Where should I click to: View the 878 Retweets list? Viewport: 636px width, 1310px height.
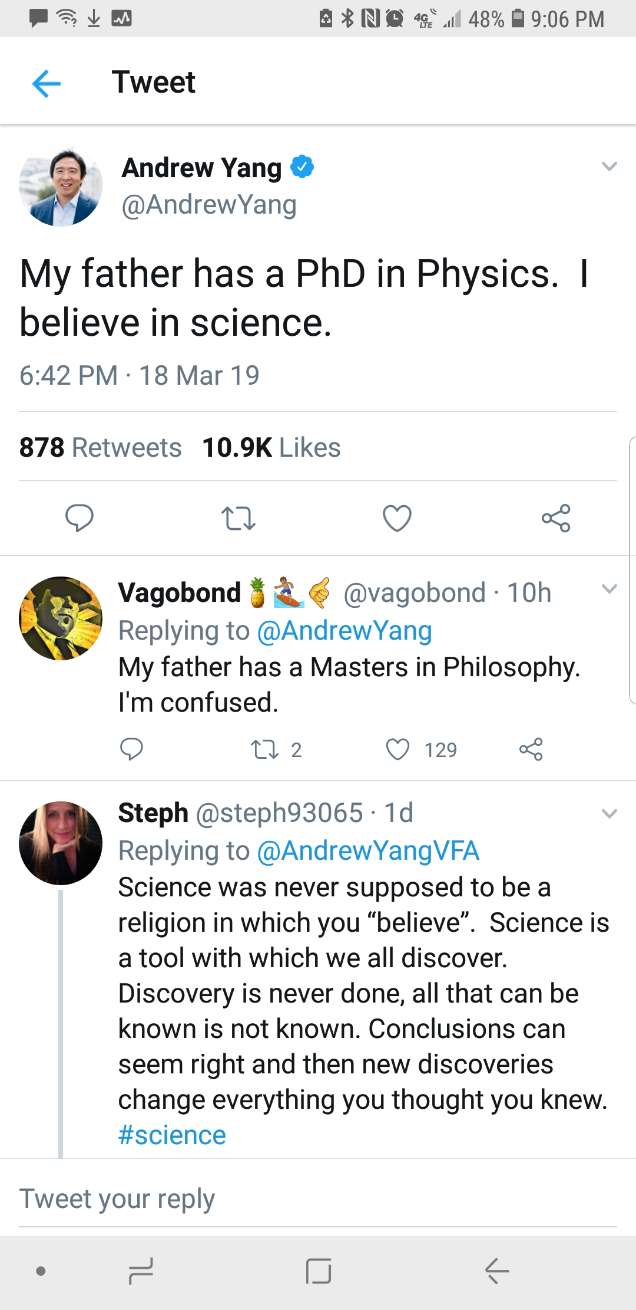[x=101, y=448]
